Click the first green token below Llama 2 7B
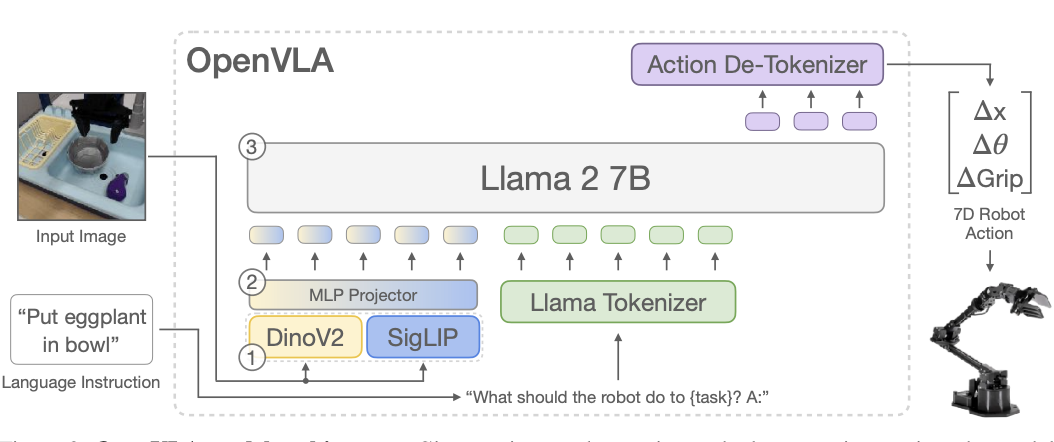Viewport: 1054px width, 442px height. [x=521, y=235]
